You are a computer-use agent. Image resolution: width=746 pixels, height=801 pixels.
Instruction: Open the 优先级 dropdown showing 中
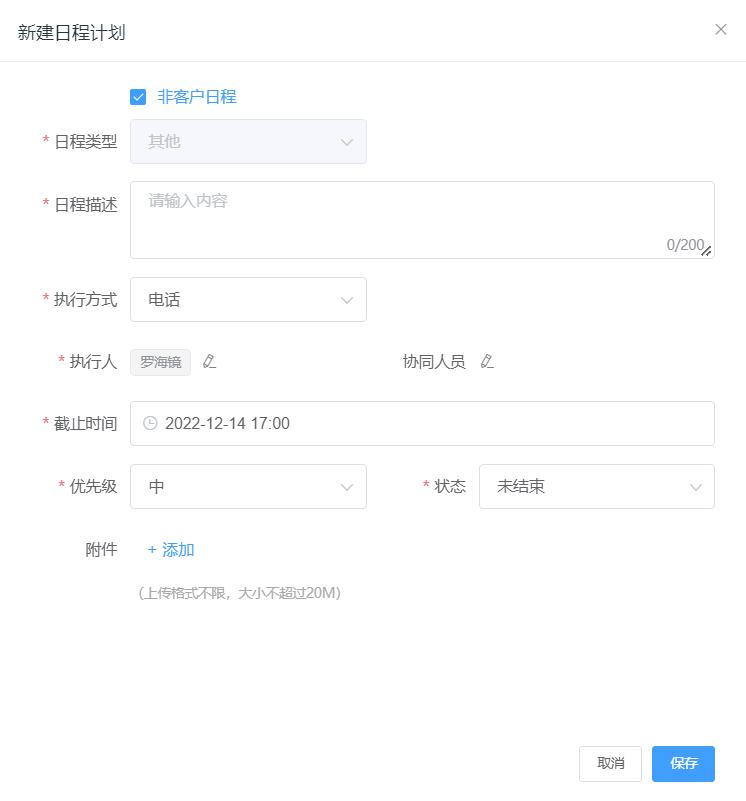click(248, 486)
